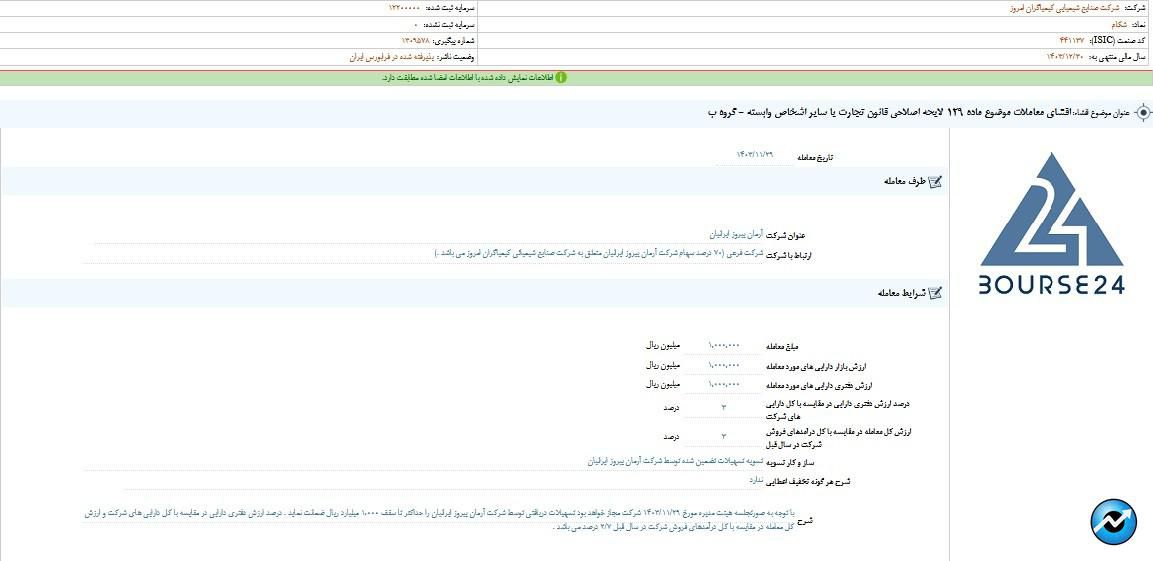This screenshot has height=561, width=1153.
Task: Click the tracking number value ۱۳۰۹۵۷۸
Action: pos(416,40)
